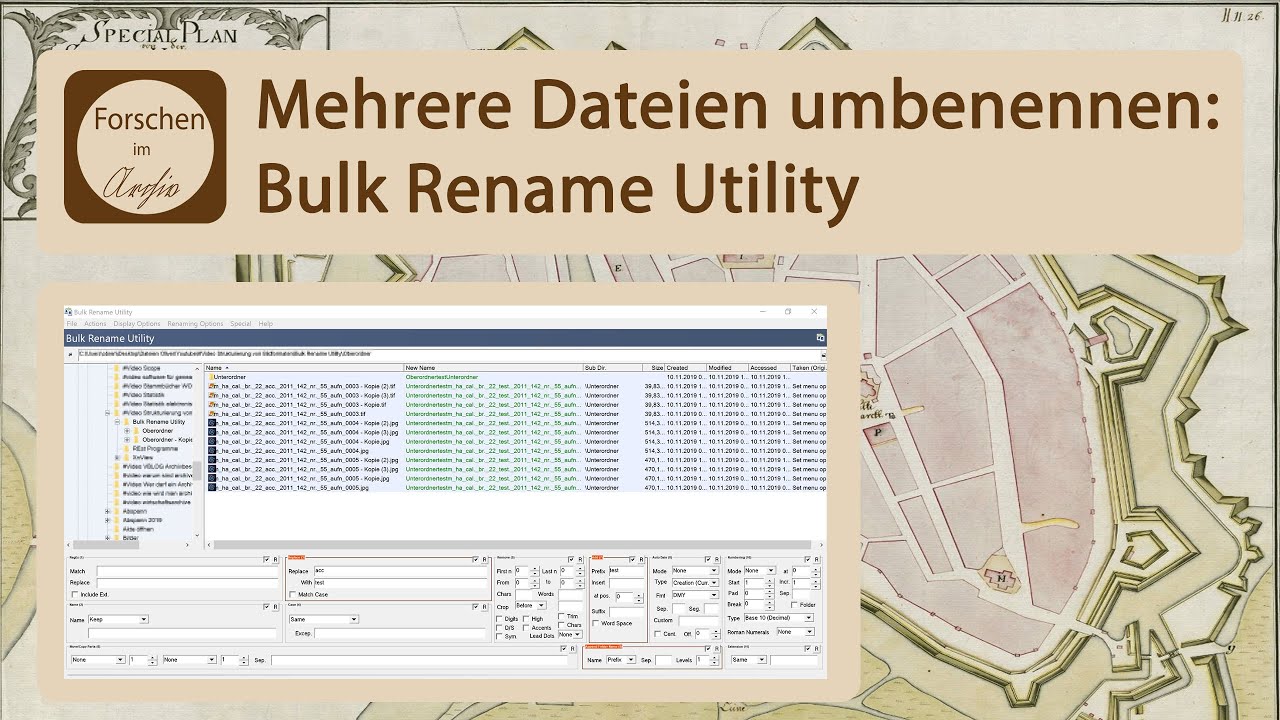The image size is (1280, 720).
Task: Click the file list horizontal scrollbar
Action: pos(514,545)
